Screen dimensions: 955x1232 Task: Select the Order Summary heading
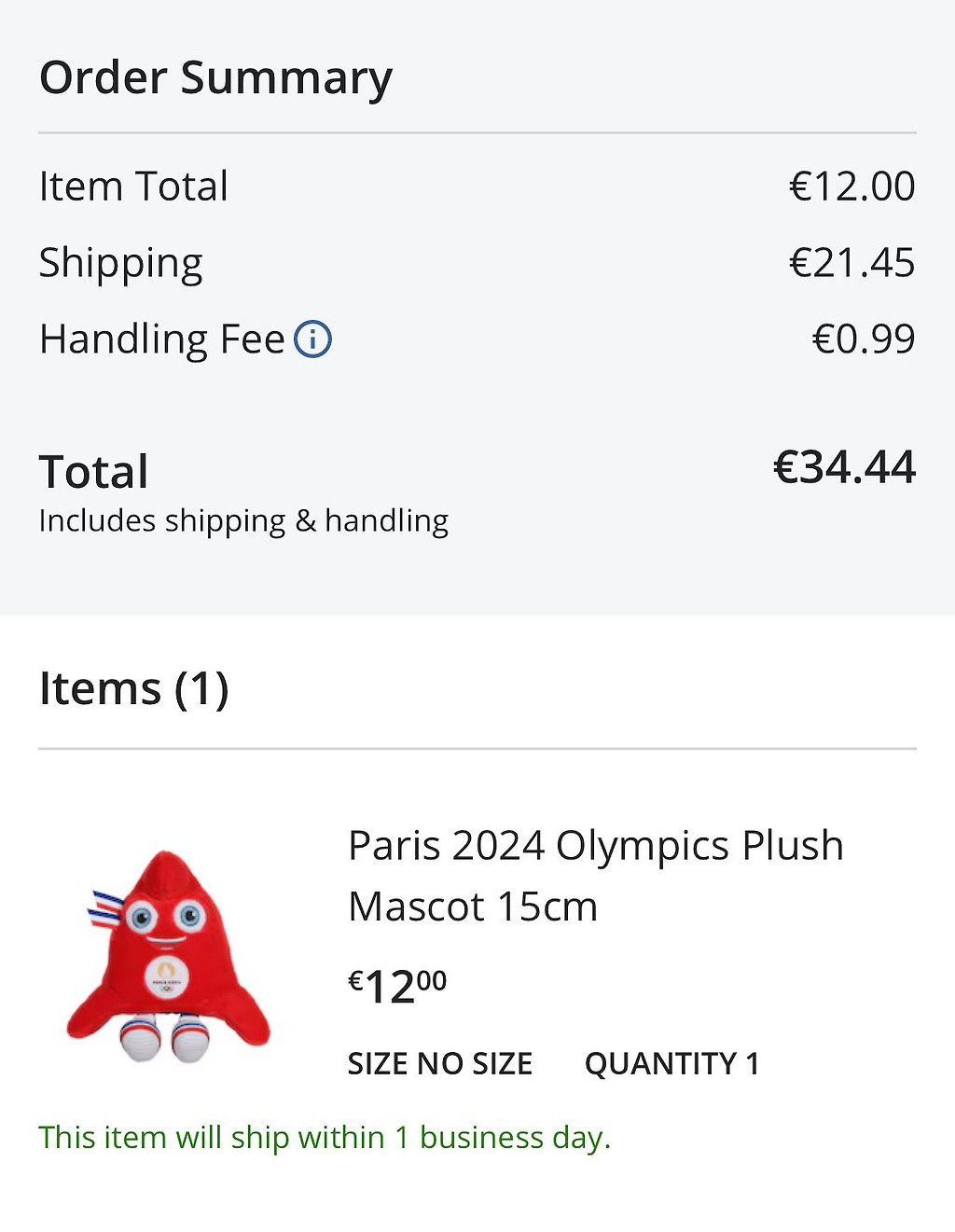(x=215, y=77)
